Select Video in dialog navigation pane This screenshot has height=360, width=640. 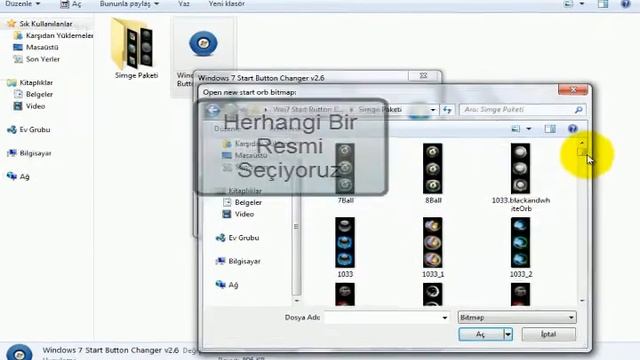pos(238,214)
